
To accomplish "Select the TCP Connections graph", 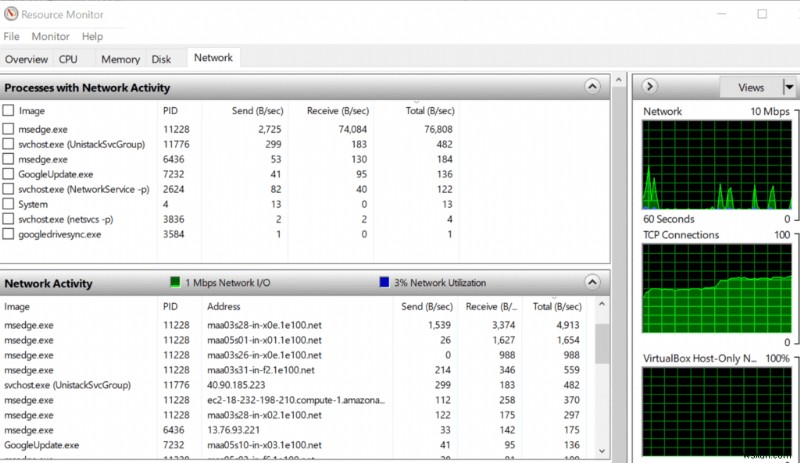I will click(x=716, y=288).
